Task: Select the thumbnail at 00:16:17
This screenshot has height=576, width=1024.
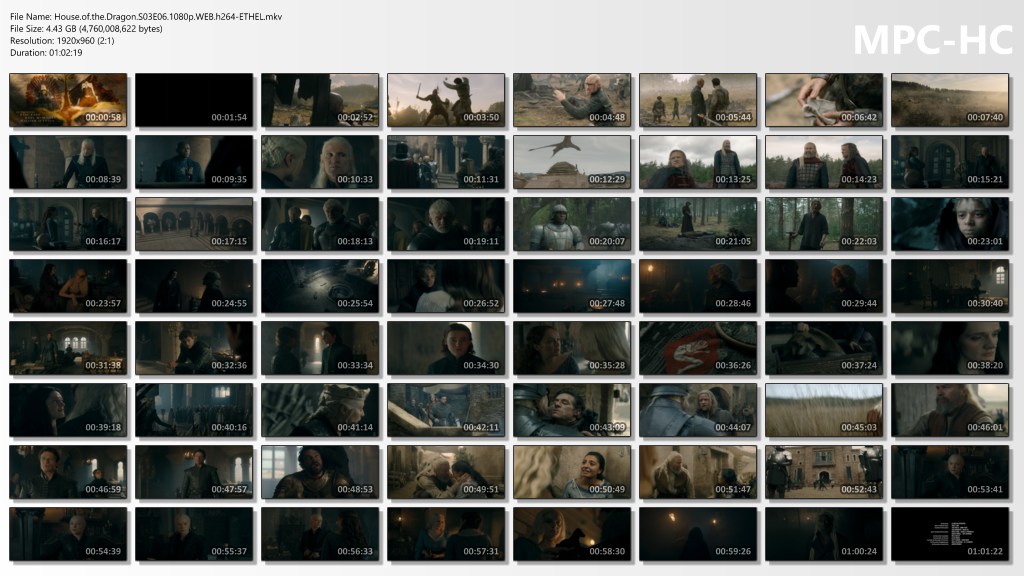Action: tap(68, 224)
